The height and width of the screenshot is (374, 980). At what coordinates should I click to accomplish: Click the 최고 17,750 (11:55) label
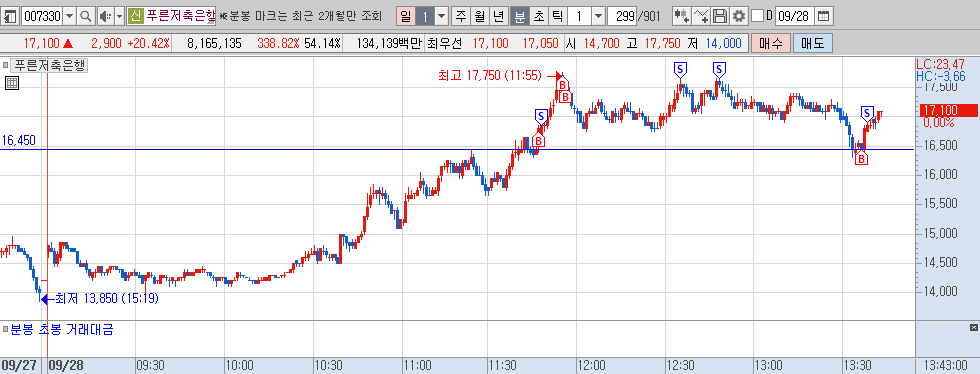point(489,76)
